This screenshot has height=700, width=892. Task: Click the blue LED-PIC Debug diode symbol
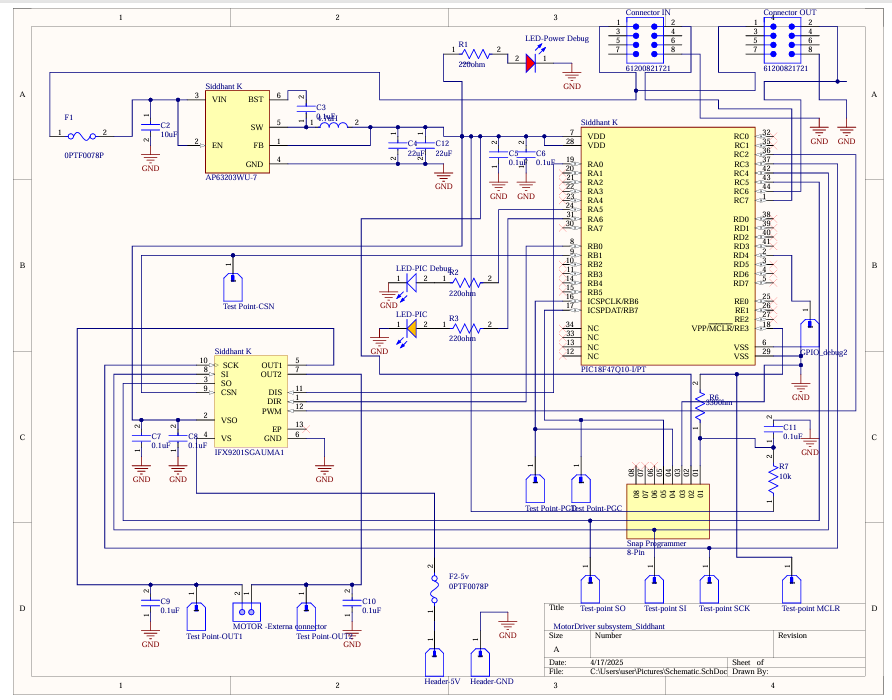[409, 281]
